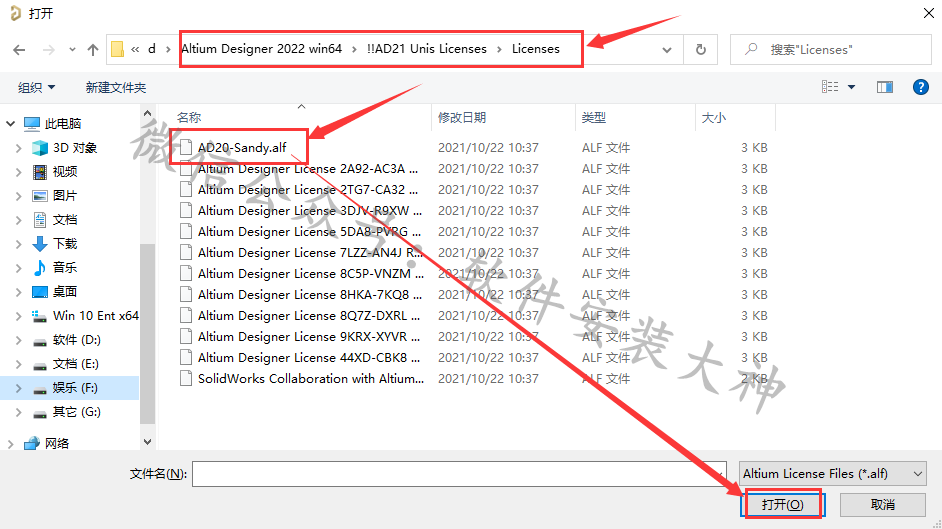The height and width of the screenshot is (529, 942).
Task: Select 娱乐 (F:) drive
Action: coord(74,388)
